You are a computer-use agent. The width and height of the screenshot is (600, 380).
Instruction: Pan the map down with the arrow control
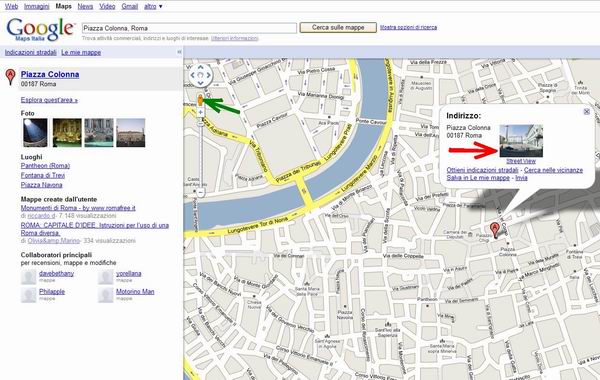coord(200,83)
